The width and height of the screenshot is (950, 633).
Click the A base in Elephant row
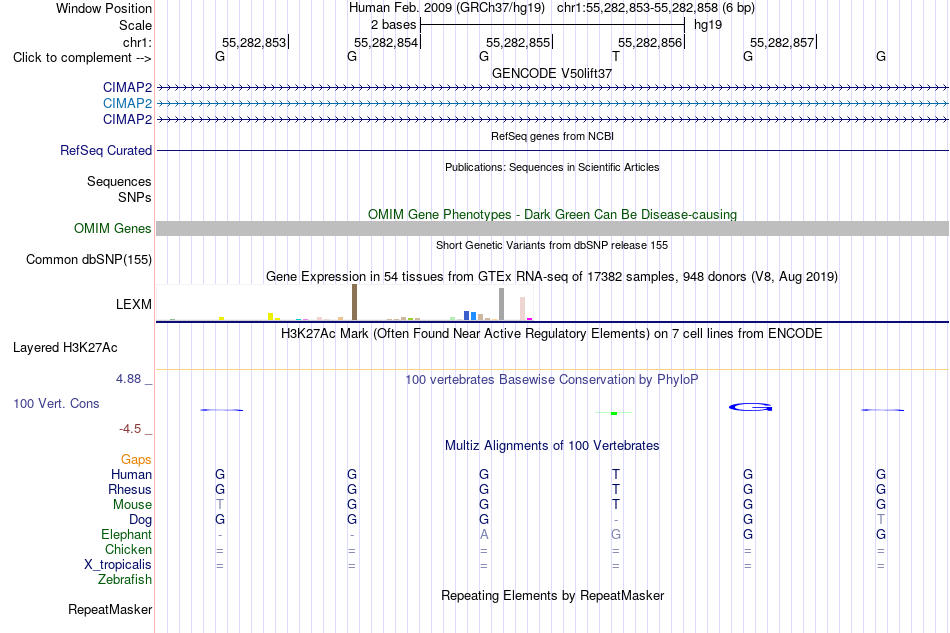pos(483,534)
